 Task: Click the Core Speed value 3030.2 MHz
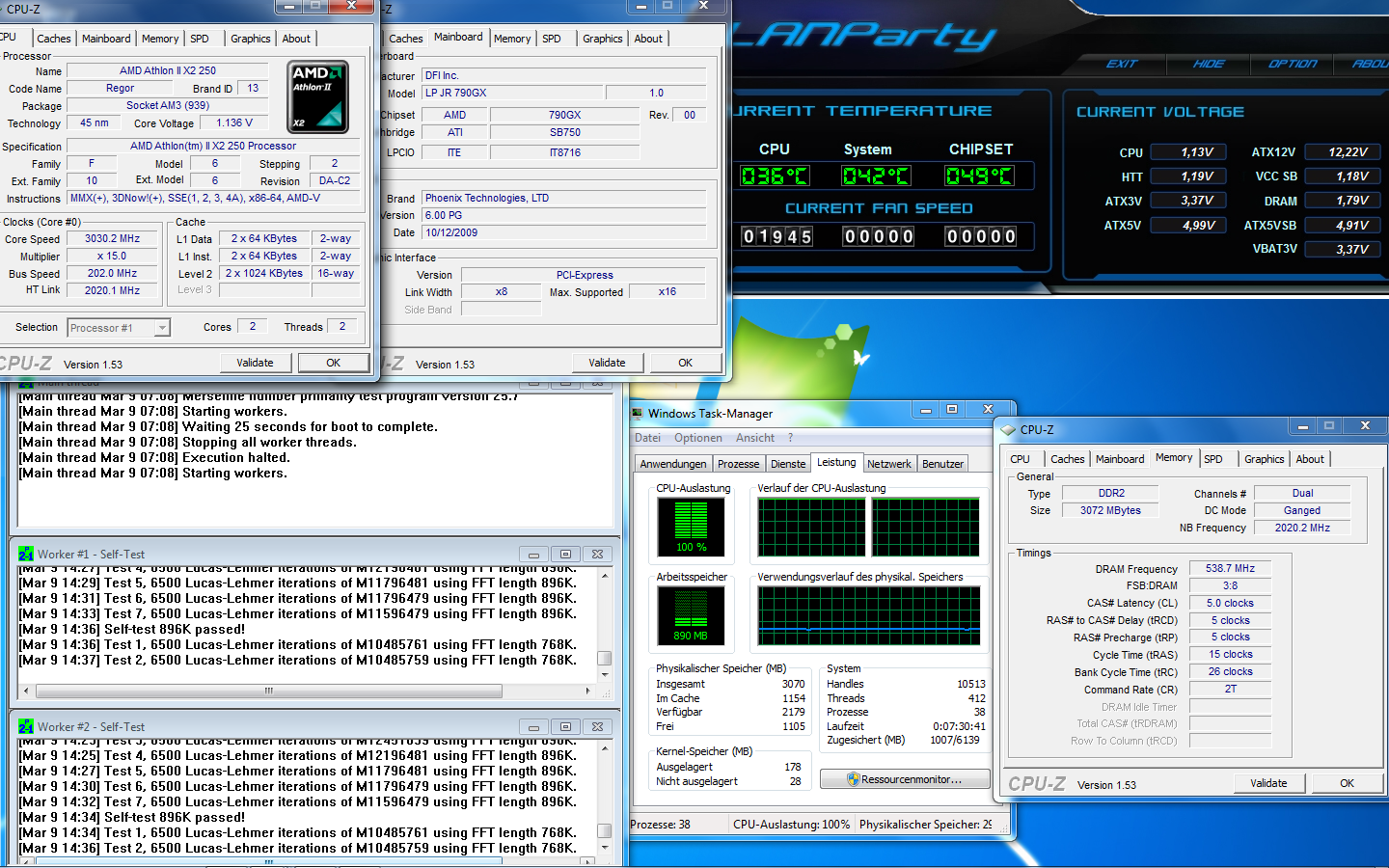point(112,238)
